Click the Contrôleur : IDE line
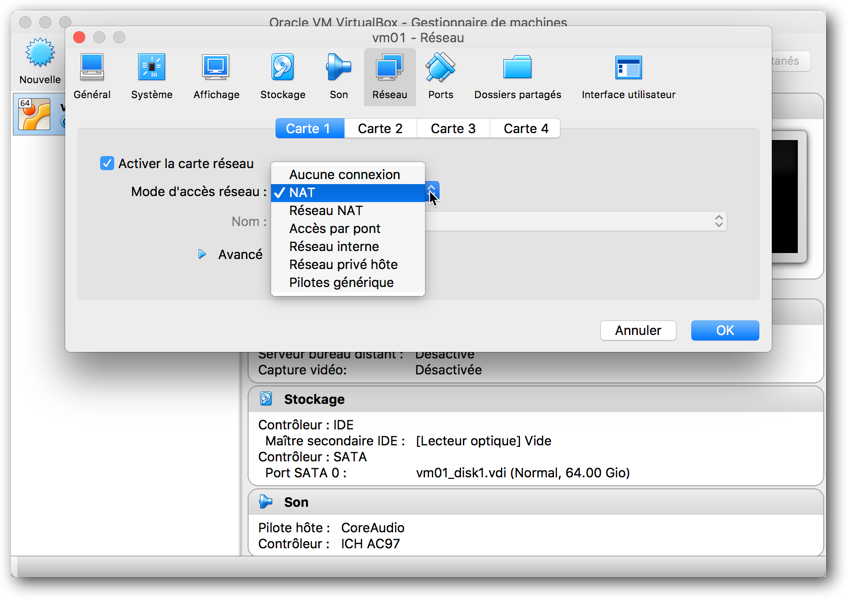Image resolution: width=847 pixels, height=598 pixels. click(306, 425)
